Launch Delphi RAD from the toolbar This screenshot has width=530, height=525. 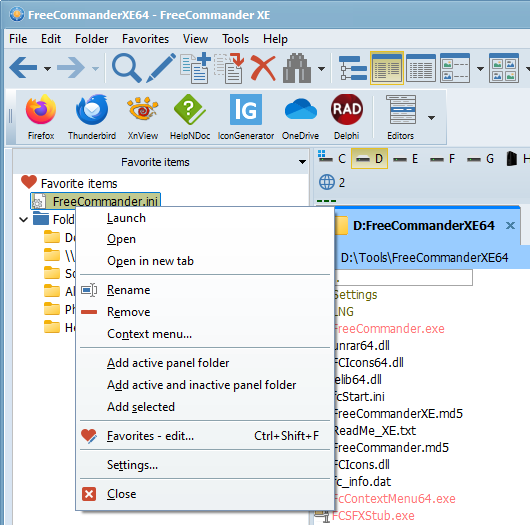click(x=347, y=117)
